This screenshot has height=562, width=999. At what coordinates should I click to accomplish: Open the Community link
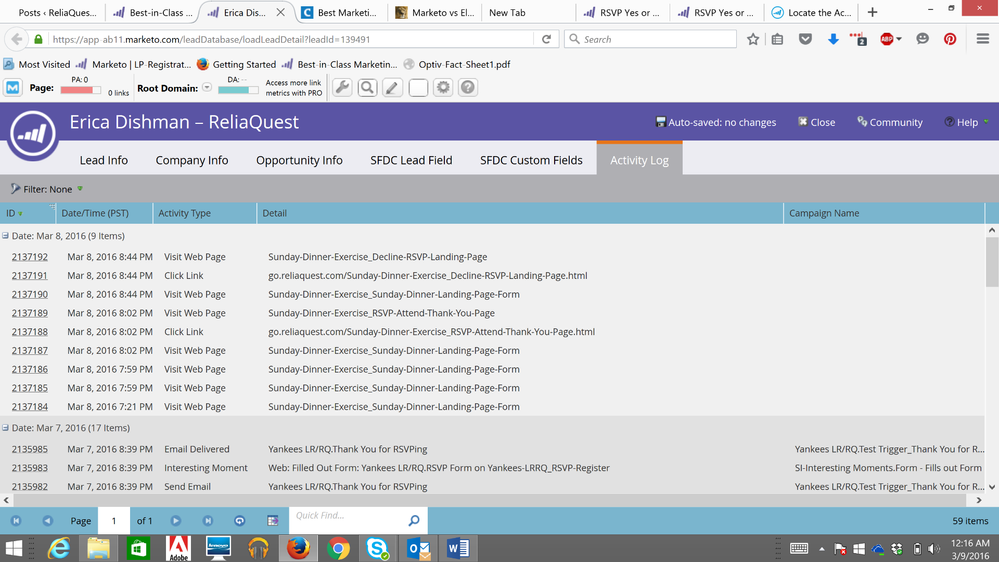889,122
